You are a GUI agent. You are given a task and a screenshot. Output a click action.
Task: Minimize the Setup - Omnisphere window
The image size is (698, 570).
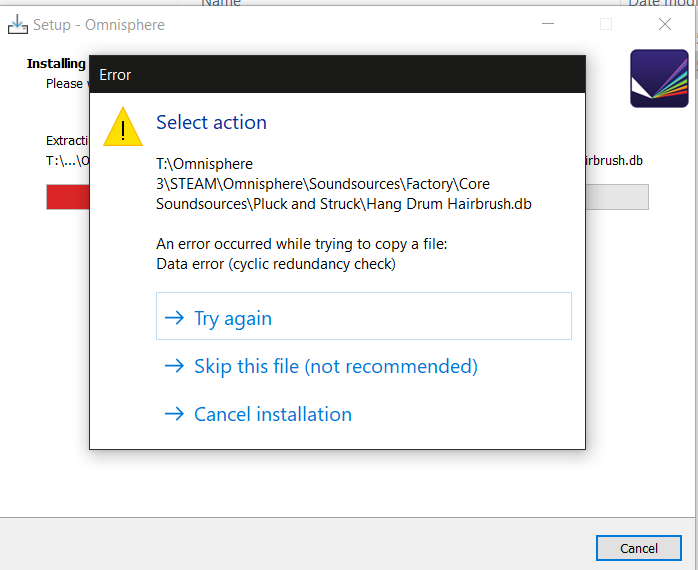(548, 24)
